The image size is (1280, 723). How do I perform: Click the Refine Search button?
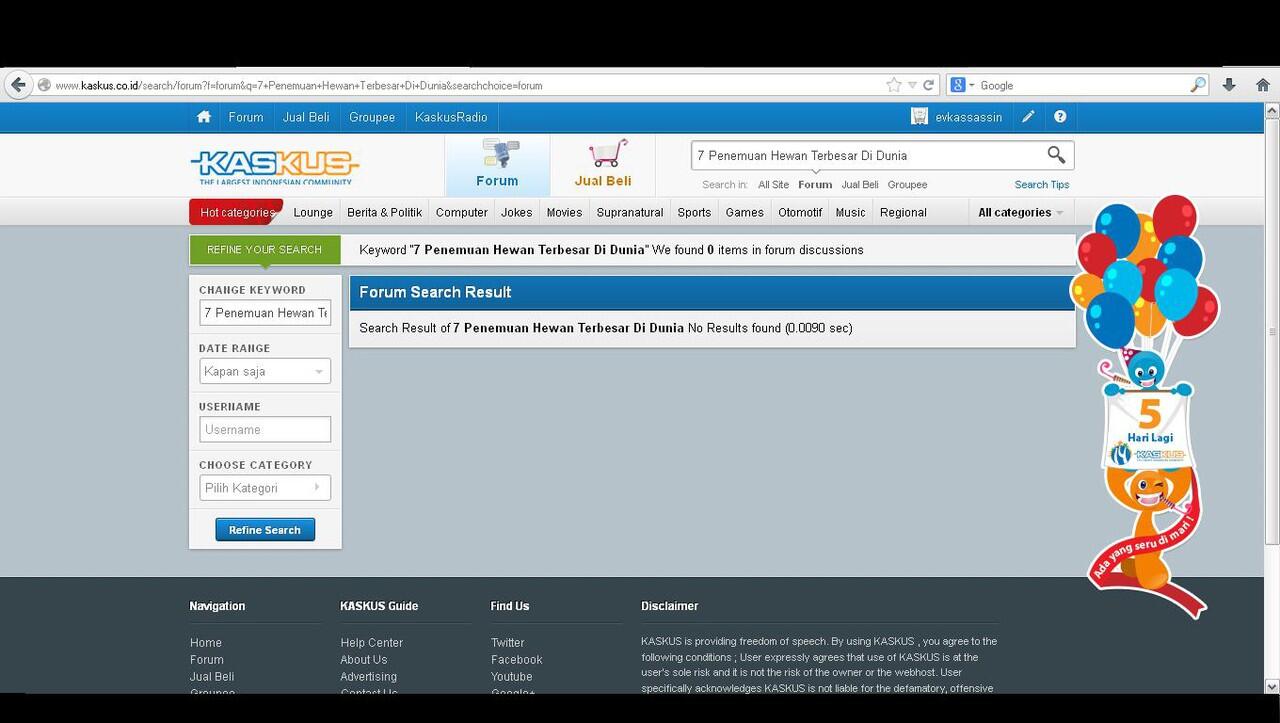click(x=265, y=530)
